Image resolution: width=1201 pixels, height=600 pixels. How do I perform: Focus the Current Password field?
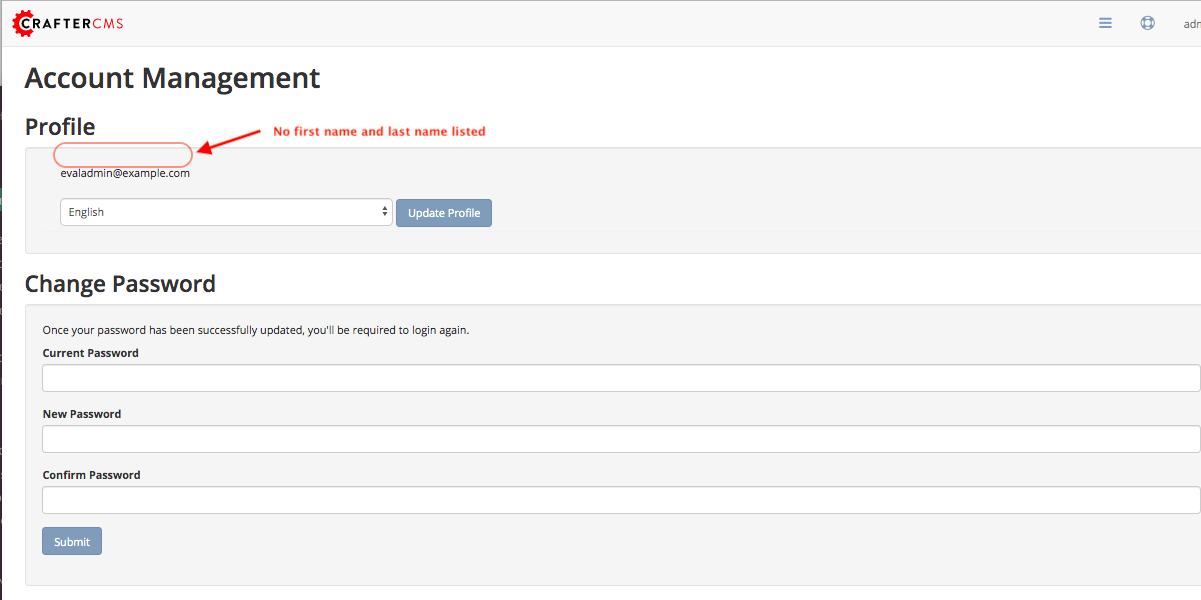(x=620, y=377)
